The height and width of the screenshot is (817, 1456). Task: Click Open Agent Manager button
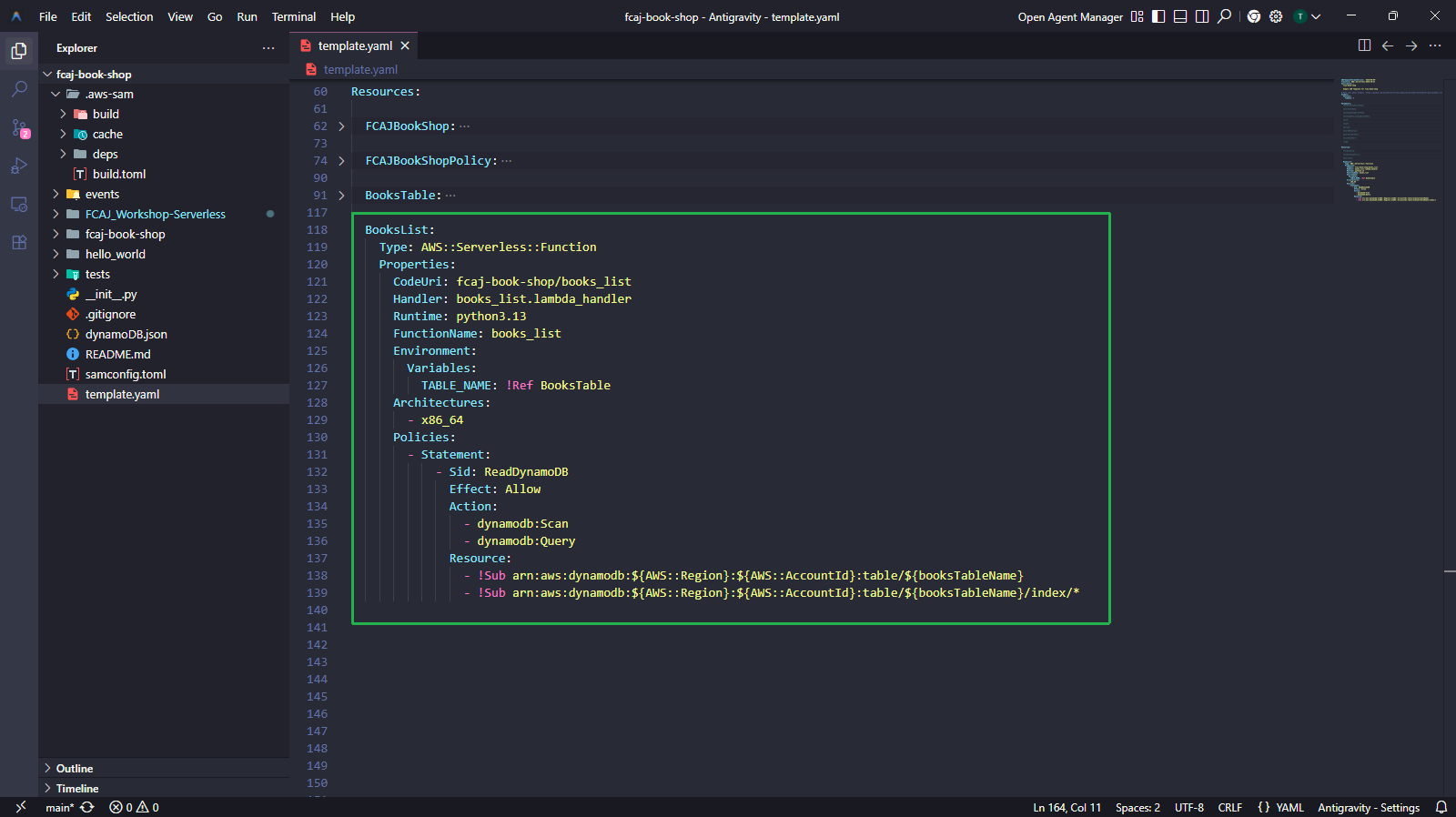[x=1070, y=16]
